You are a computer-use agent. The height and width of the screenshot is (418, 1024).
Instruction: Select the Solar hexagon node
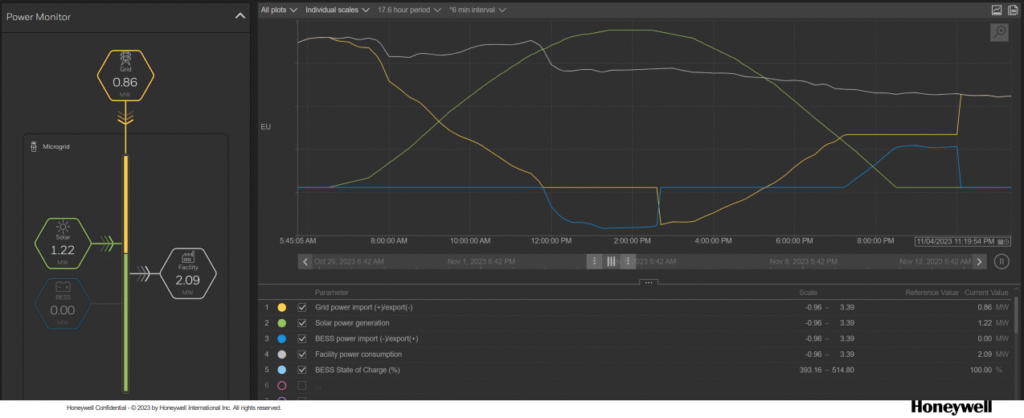62,242
